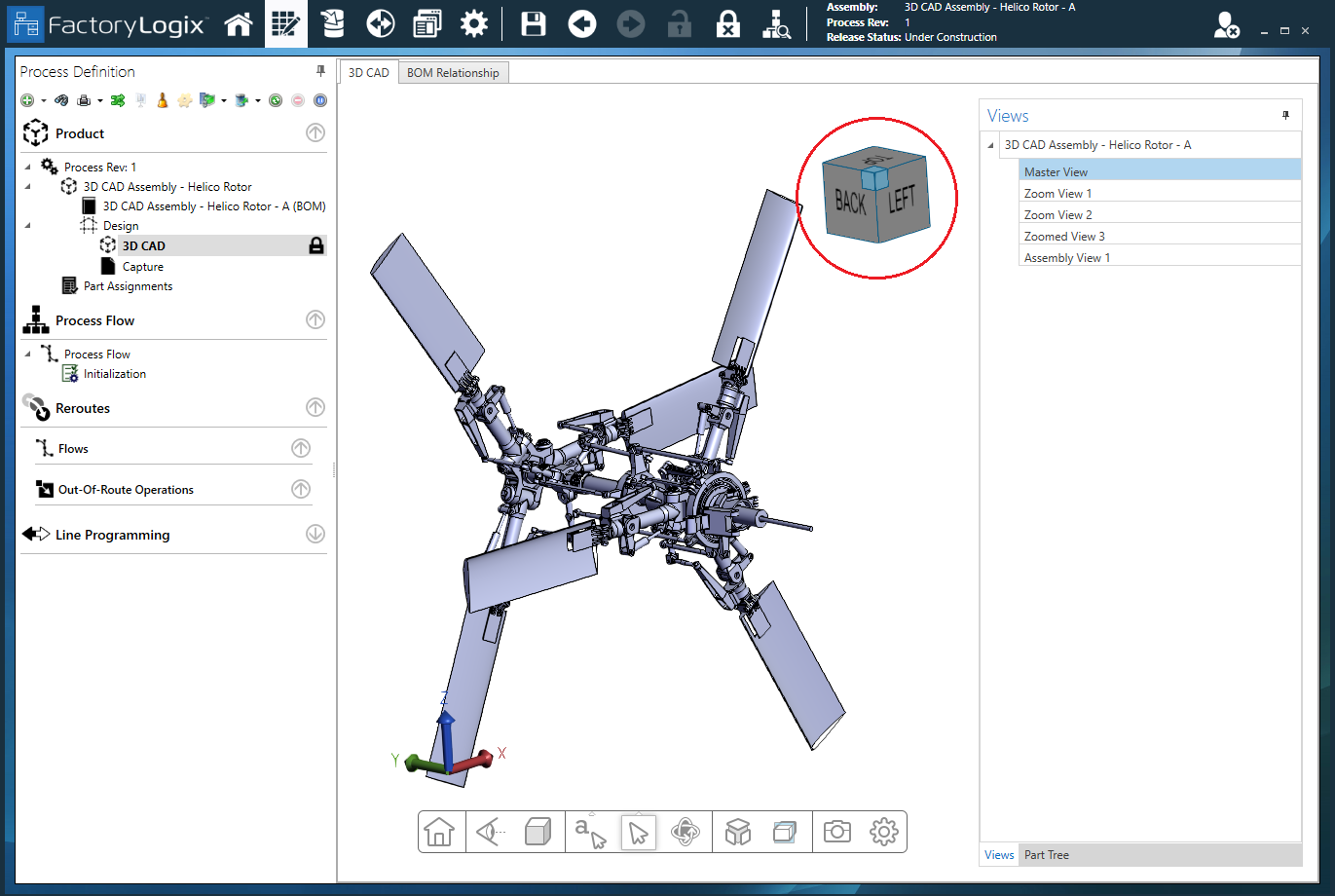Click the back navigation arrow button
This screenshot has height=896, width=1335.
coord(581,23)
